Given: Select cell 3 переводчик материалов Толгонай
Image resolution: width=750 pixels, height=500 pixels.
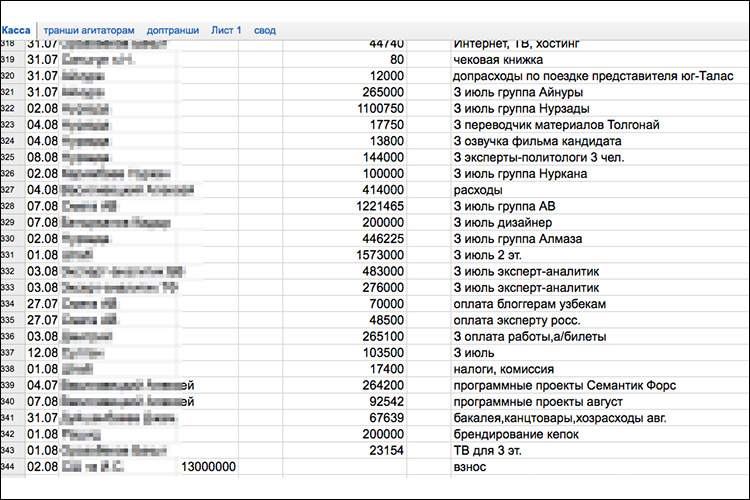Looking at the screenshot, I should (600, 125).
